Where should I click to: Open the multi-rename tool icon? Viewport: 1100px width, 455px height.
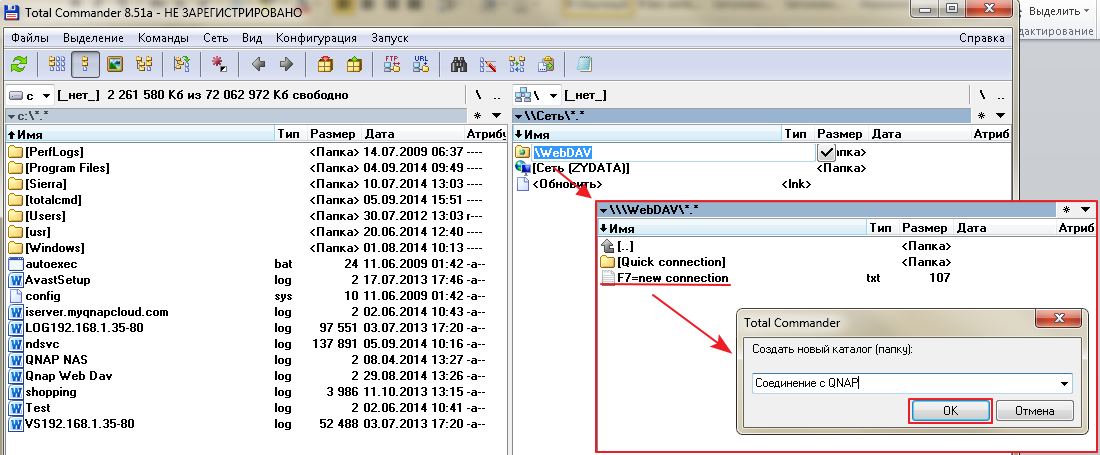tap(488, 64)
